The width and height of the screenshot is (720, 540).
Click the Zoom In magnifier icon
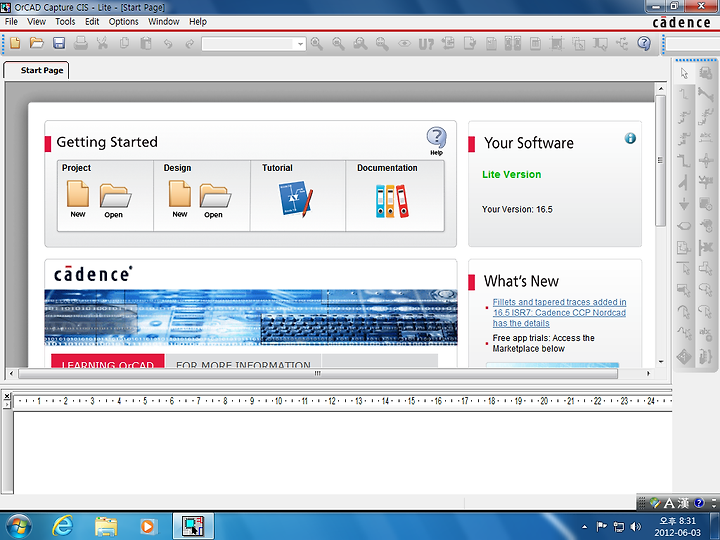point(316,44)
